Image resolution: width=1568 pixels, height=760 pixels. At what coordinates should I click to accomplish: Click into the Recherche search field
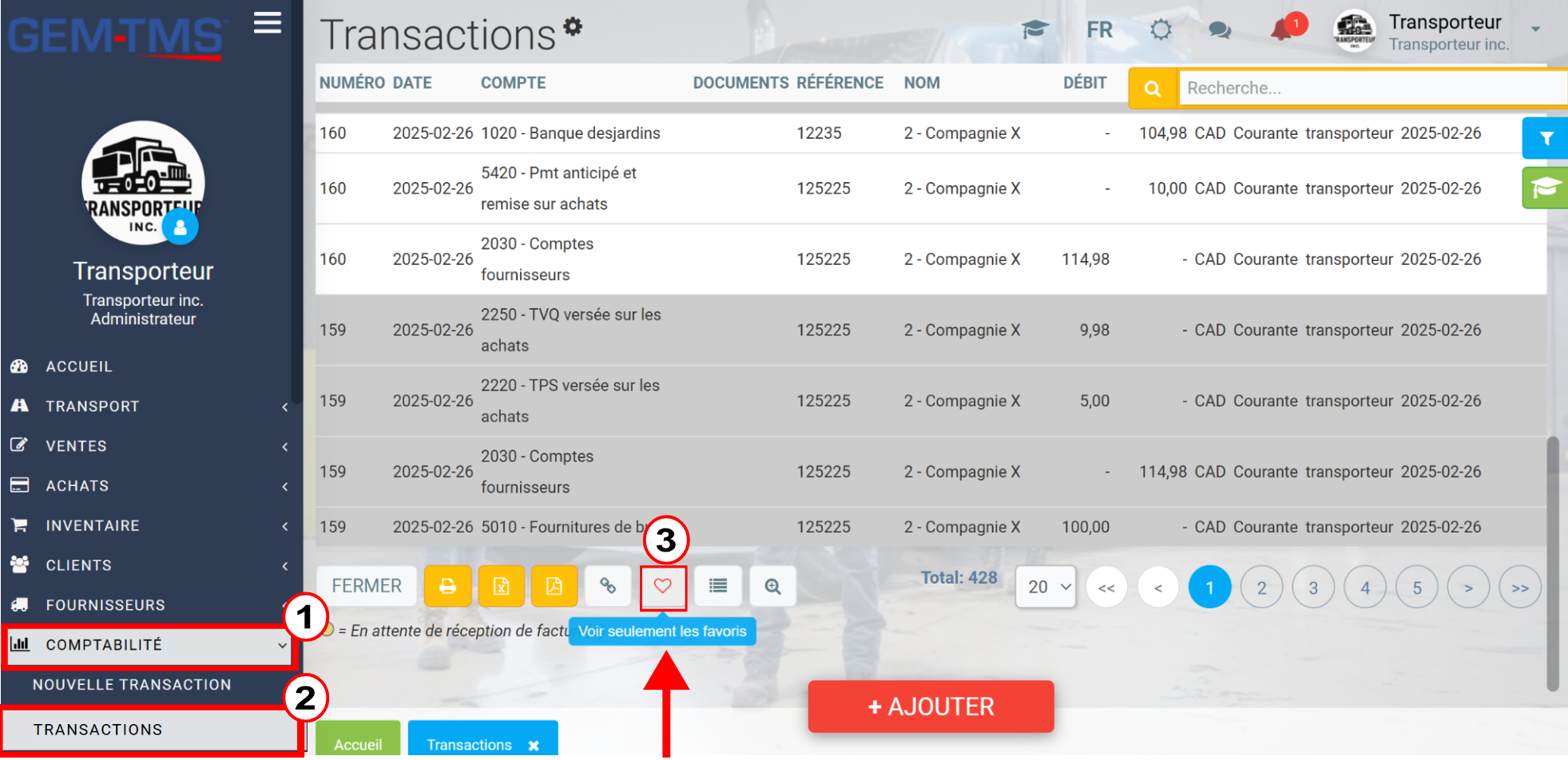(x=1372, y=88)
